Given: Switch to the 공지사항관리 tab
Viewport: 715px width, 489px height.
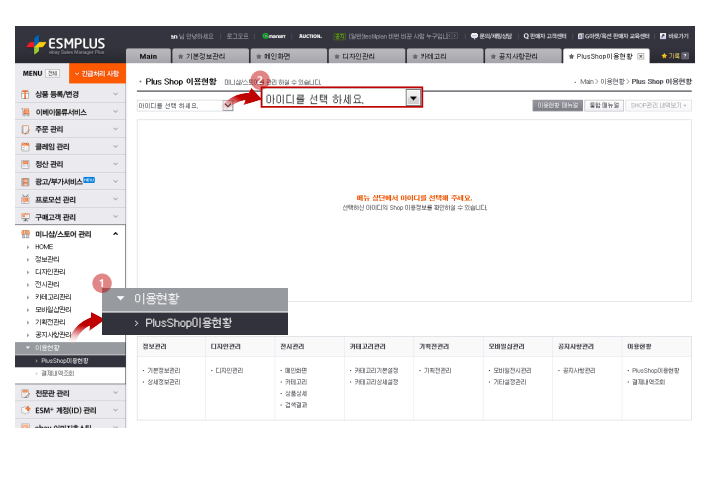Looking at the screenshot, I should click(523, 56).
